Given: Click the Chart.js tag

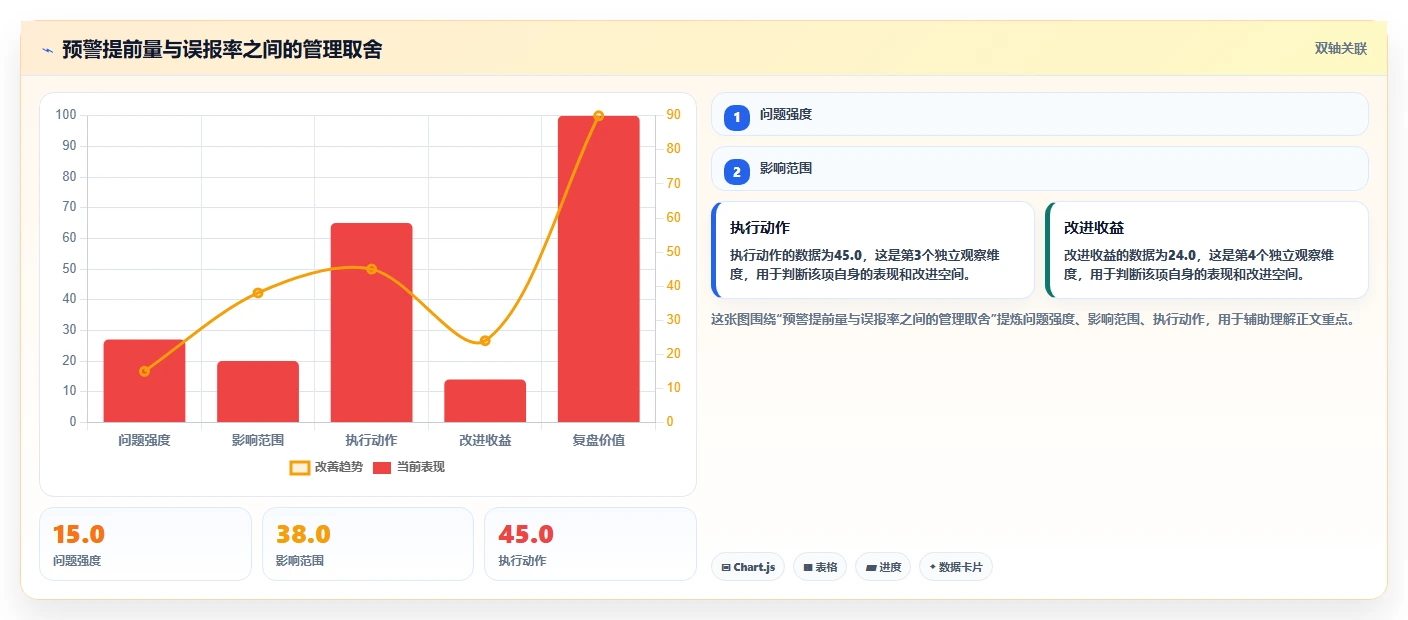Looking at the screenshot, I should (x=748, y=567).
